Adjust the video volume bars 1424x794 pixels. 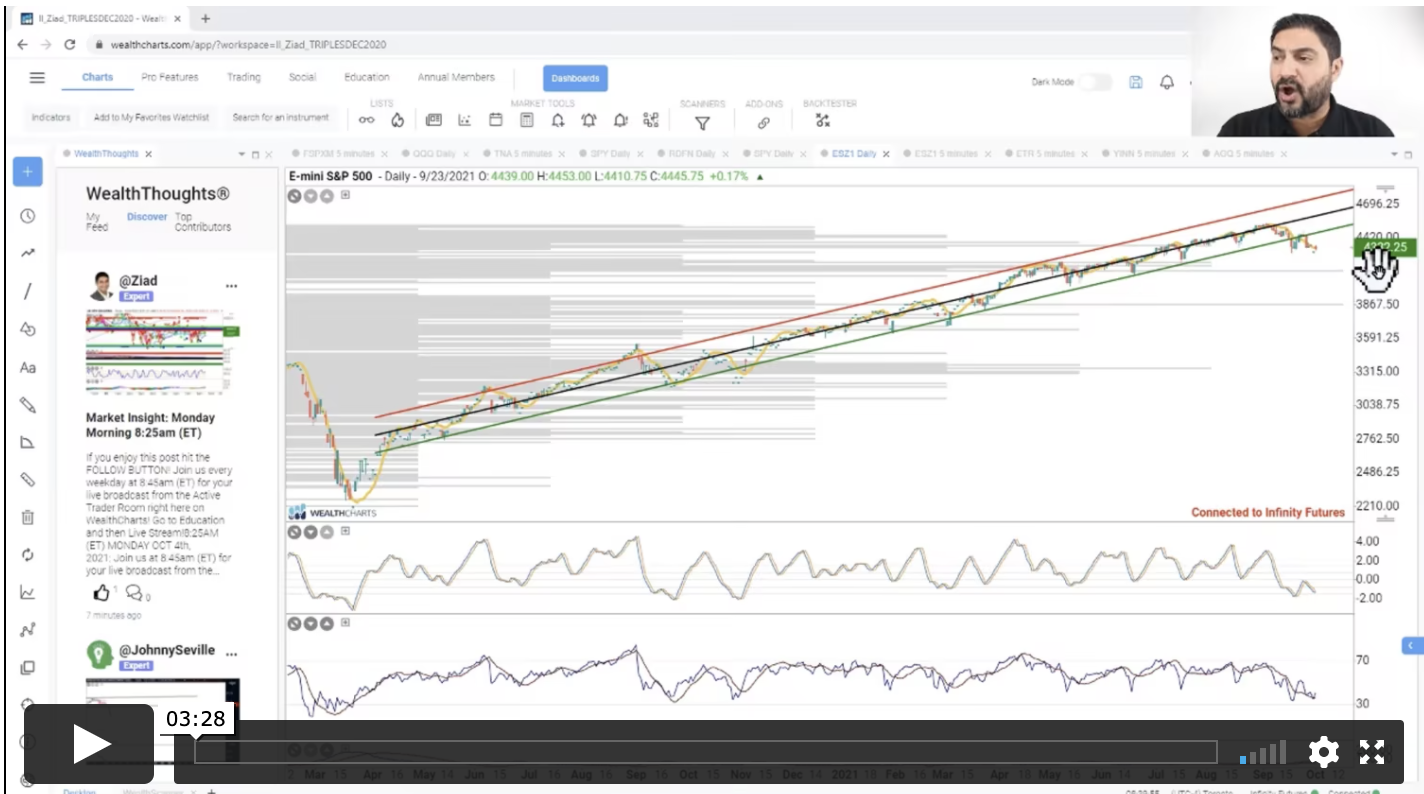click(1263, 753)
